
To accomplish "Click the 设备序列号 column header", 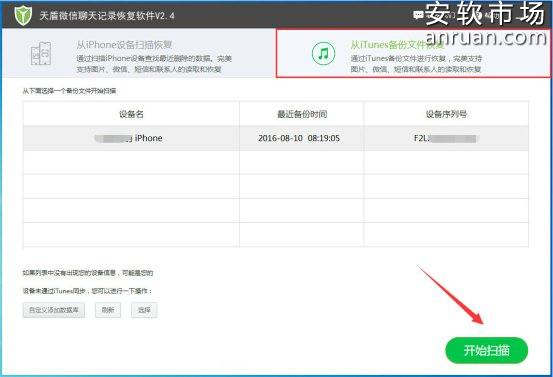I will pos(446,114).
